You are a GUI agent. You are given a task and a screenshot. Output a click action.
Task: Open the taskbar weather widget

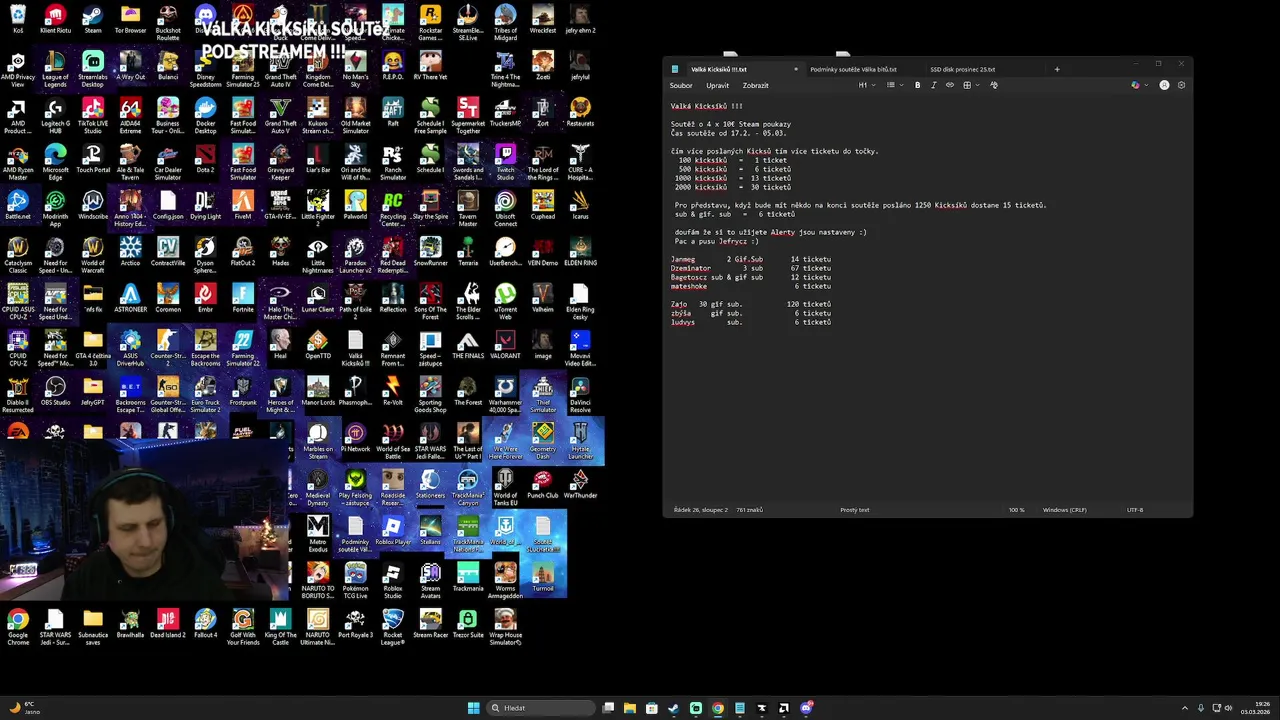point(24,708)
